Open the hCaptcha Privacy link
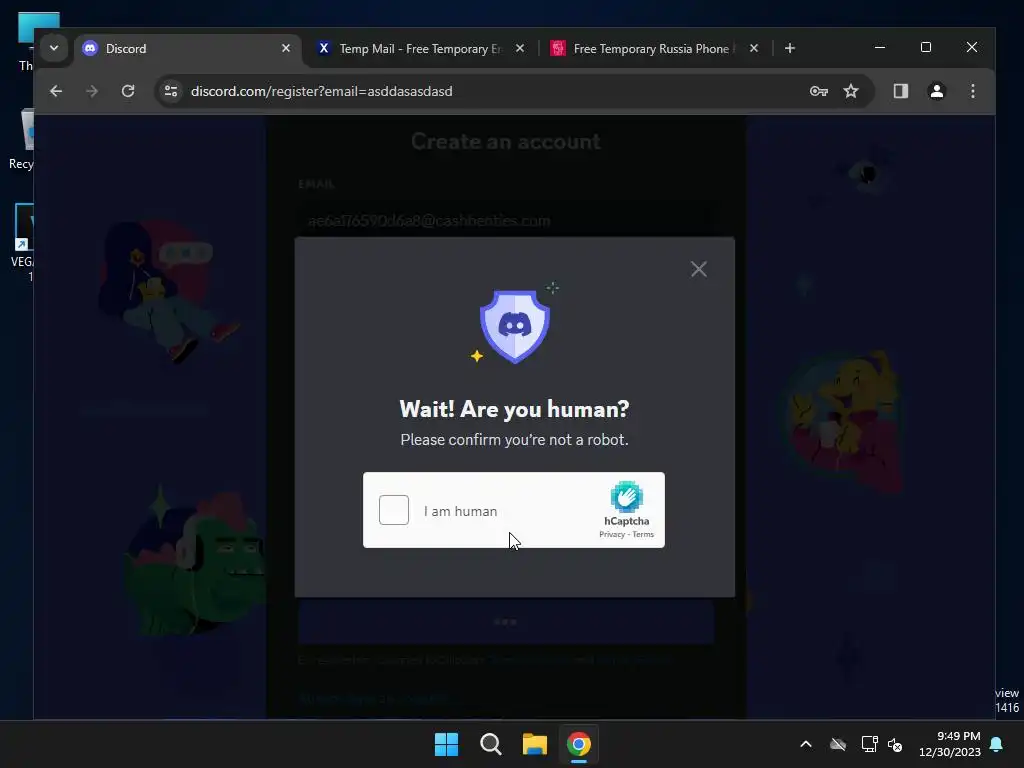Viewport: 1024px width, 768px height. pyautogui.click(x=612, y=534)
